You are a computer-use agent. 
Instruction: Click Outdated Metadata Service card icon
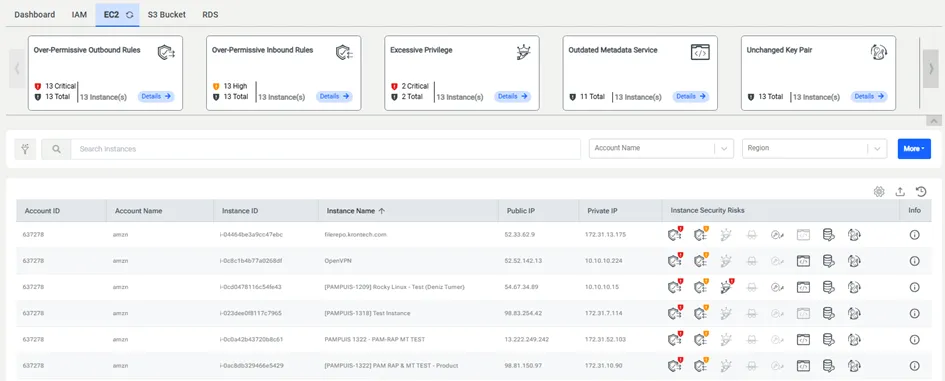tap(700, 52)
